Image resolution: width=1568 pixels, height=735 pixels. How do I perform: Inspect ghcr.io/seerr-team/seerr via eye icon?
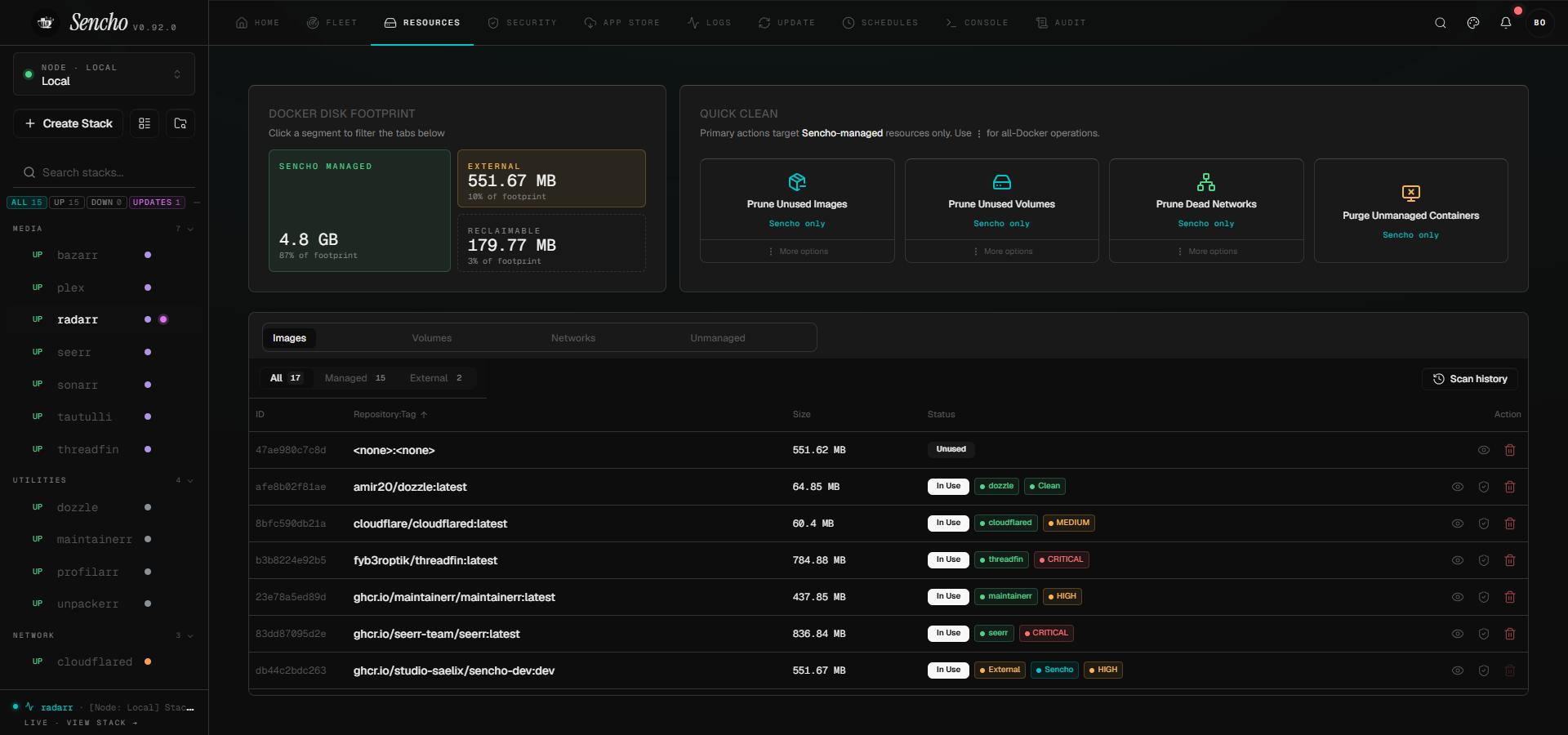coord(1458,634)
